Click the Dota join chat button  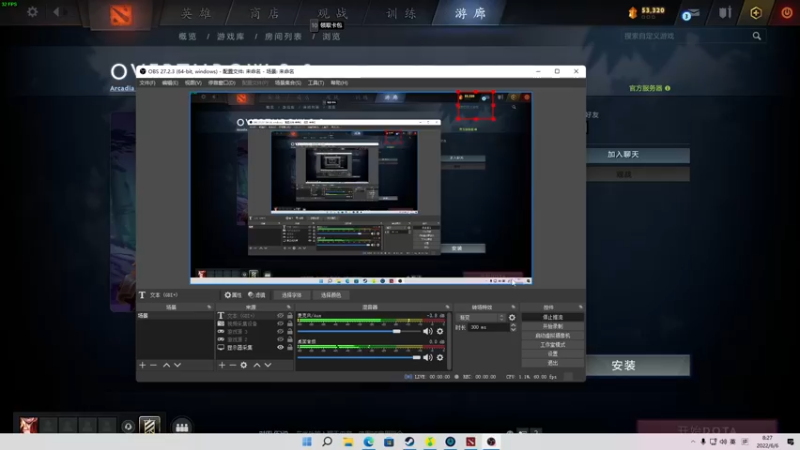click(x=638, y=155)
